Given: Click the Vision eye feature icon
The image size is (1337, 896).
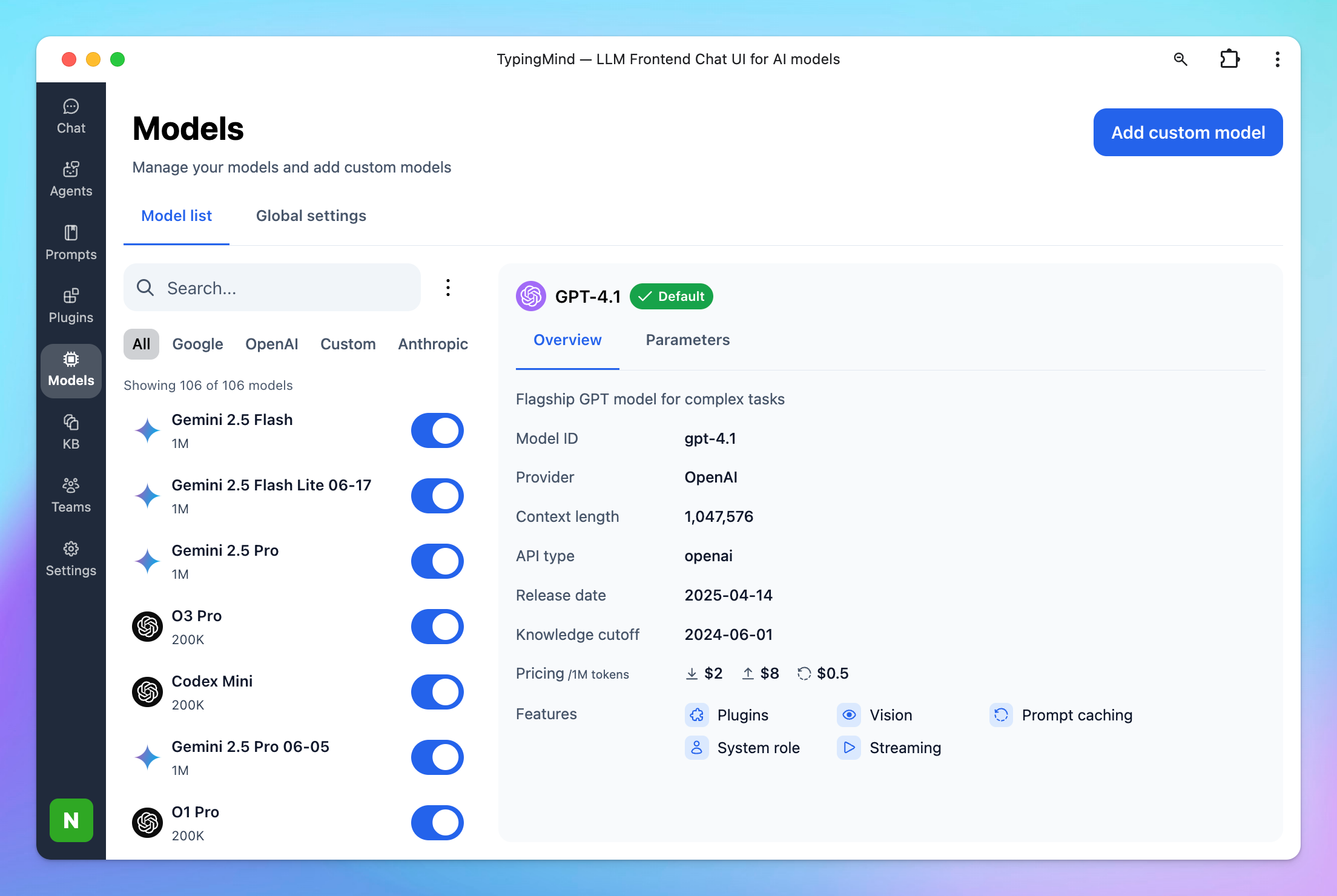Looking at the screenshot, I should [849, 715].
